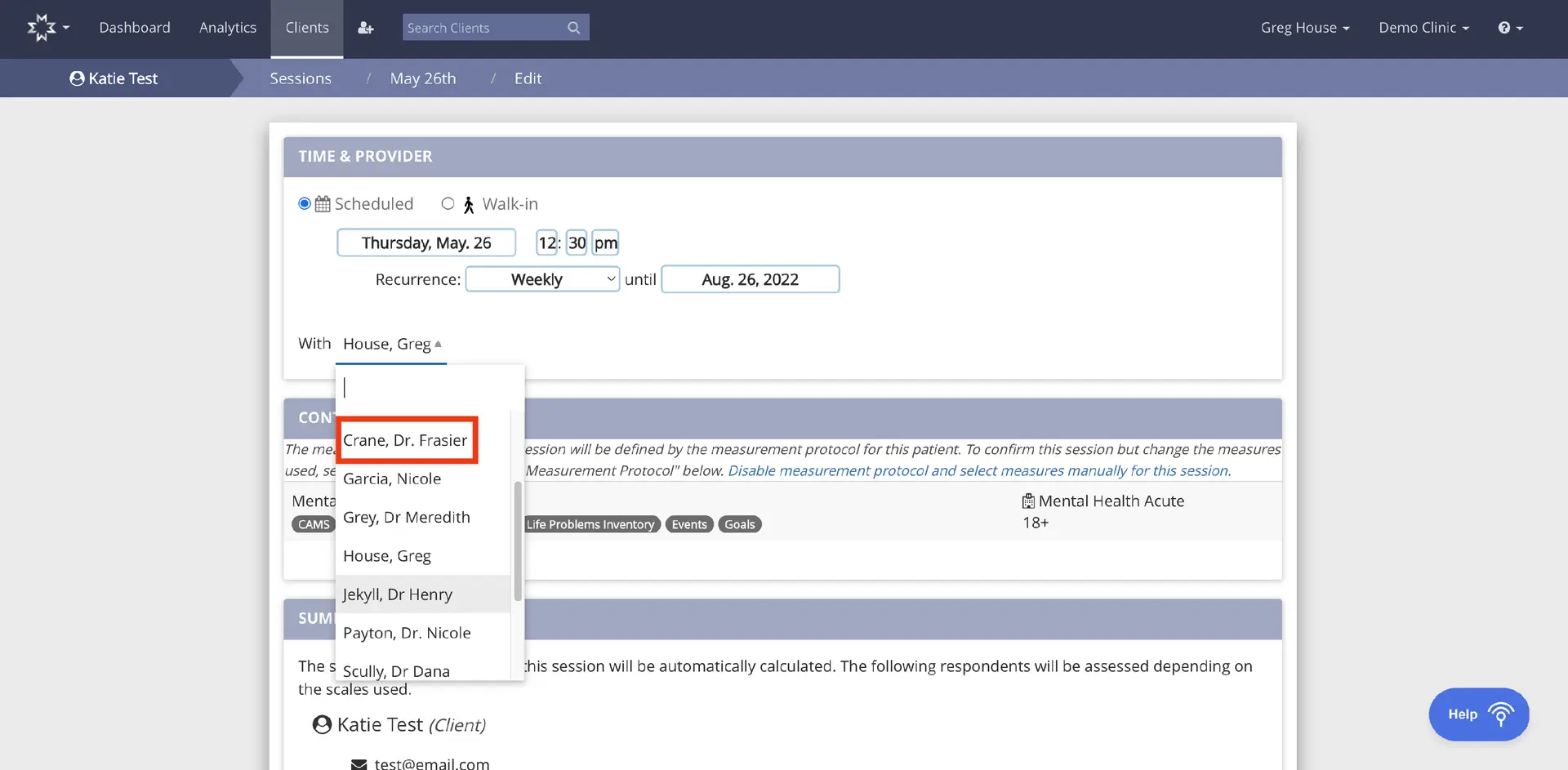Click Disable measurement protocol link
Viewport: 1568px width, 770px height.
978,471
